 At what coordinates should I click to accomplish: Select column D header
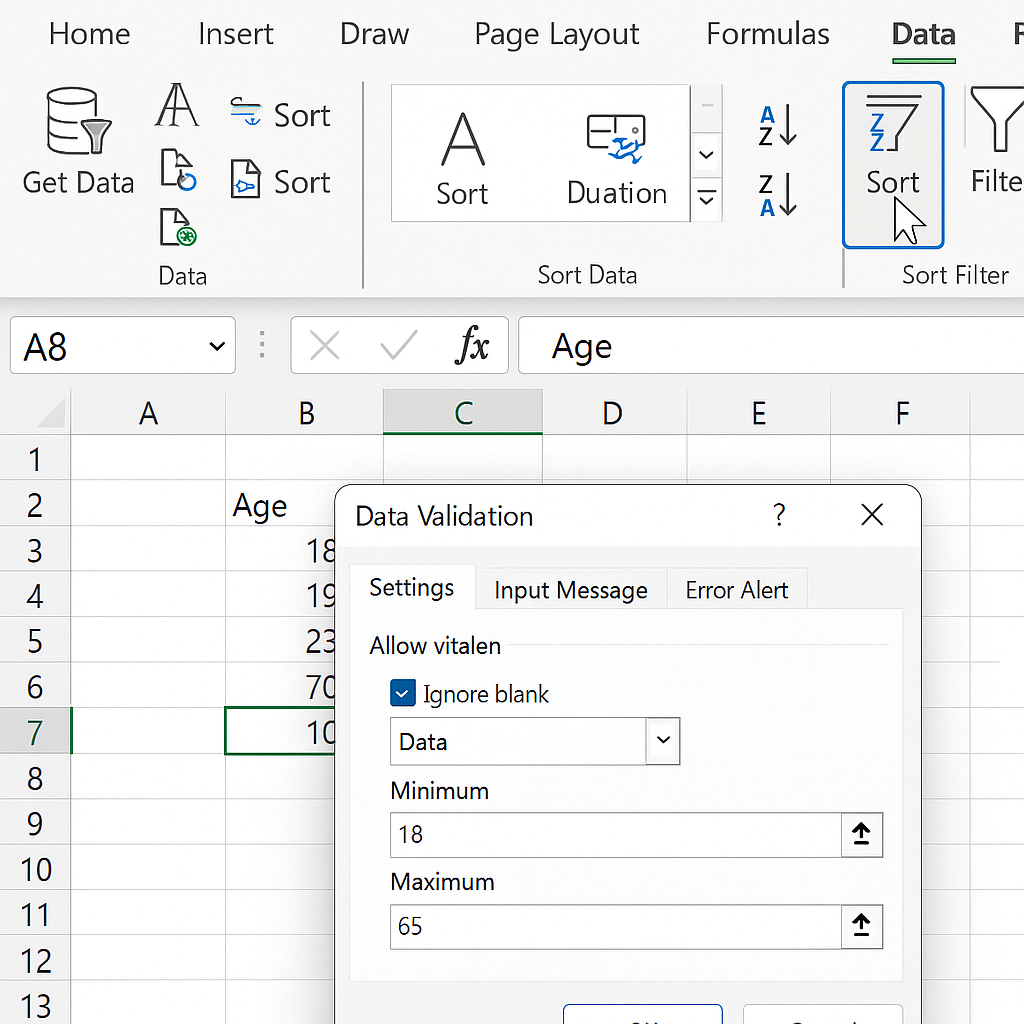614,412
